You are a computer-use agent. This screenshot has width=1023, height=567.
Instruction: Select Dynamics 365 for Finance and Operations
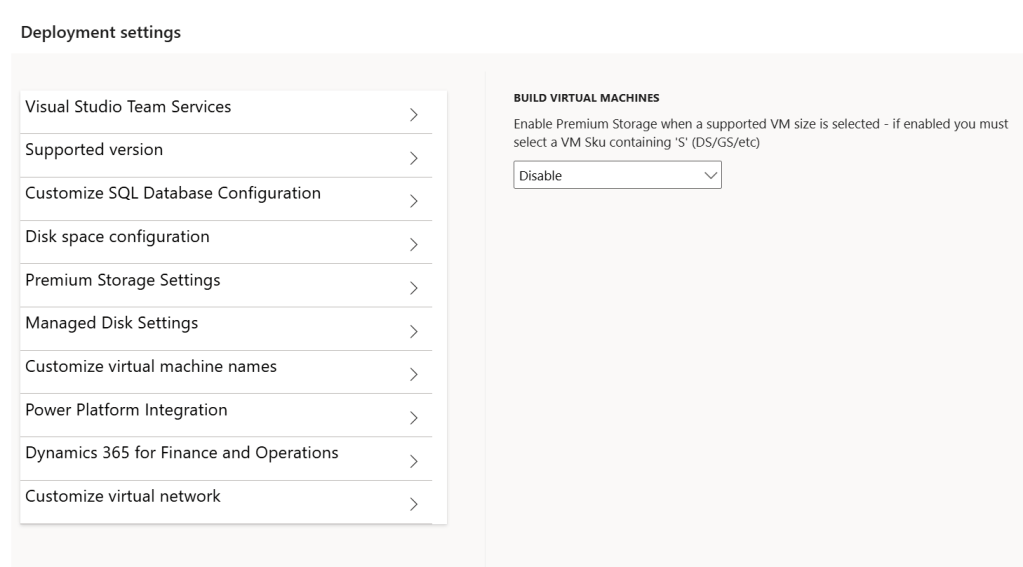point(181,453)
